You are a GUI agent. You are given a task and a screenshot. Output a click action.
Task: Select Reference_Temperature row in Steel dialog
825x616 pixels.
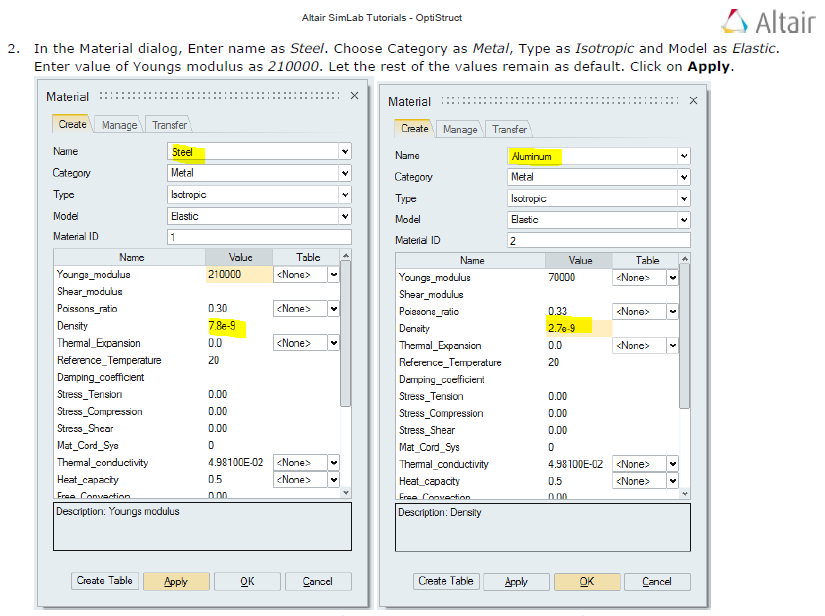point(197,360)
